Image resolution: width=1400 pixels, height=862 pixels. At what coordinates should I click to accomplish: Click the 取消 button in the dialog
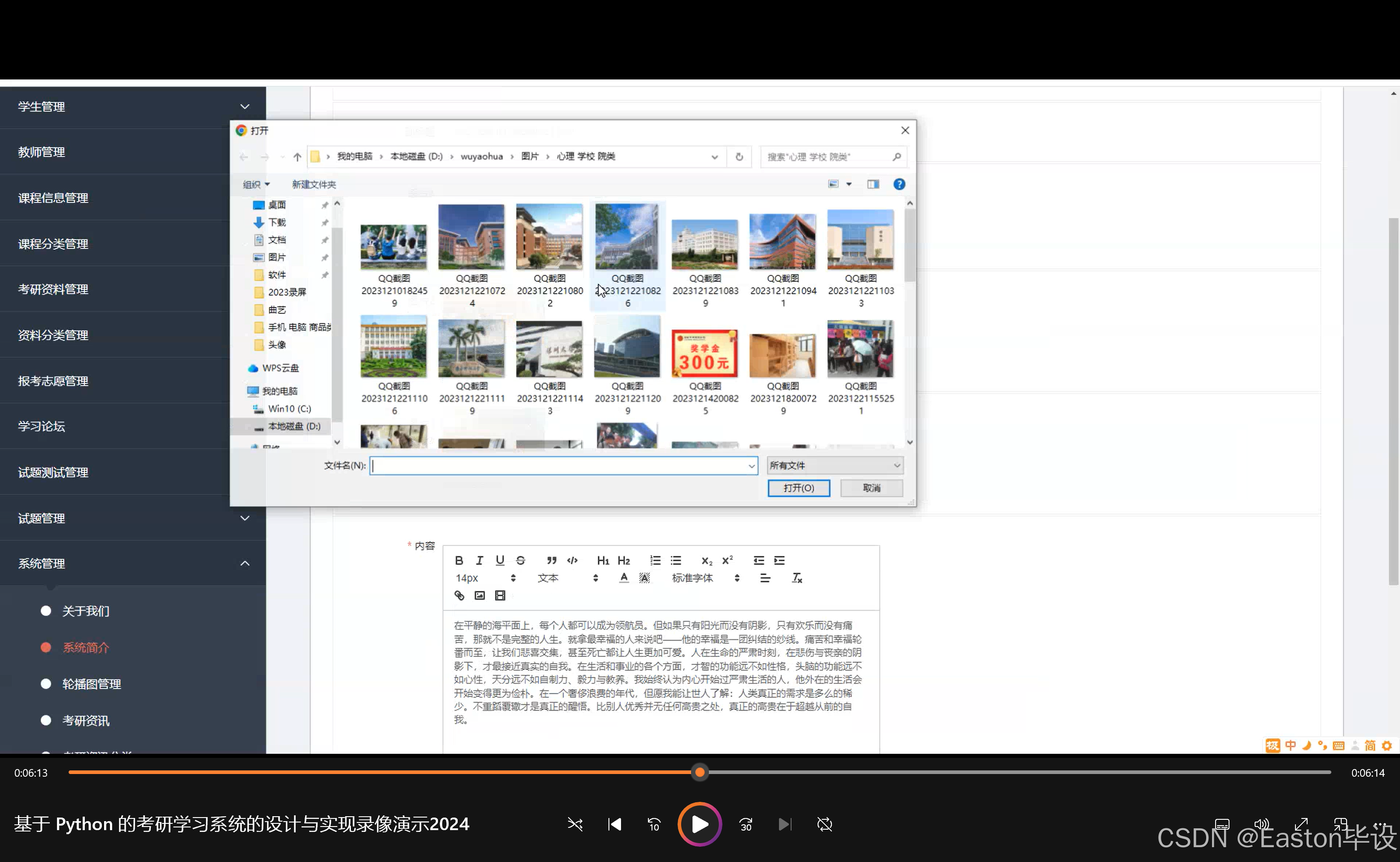tap(871, 488)
